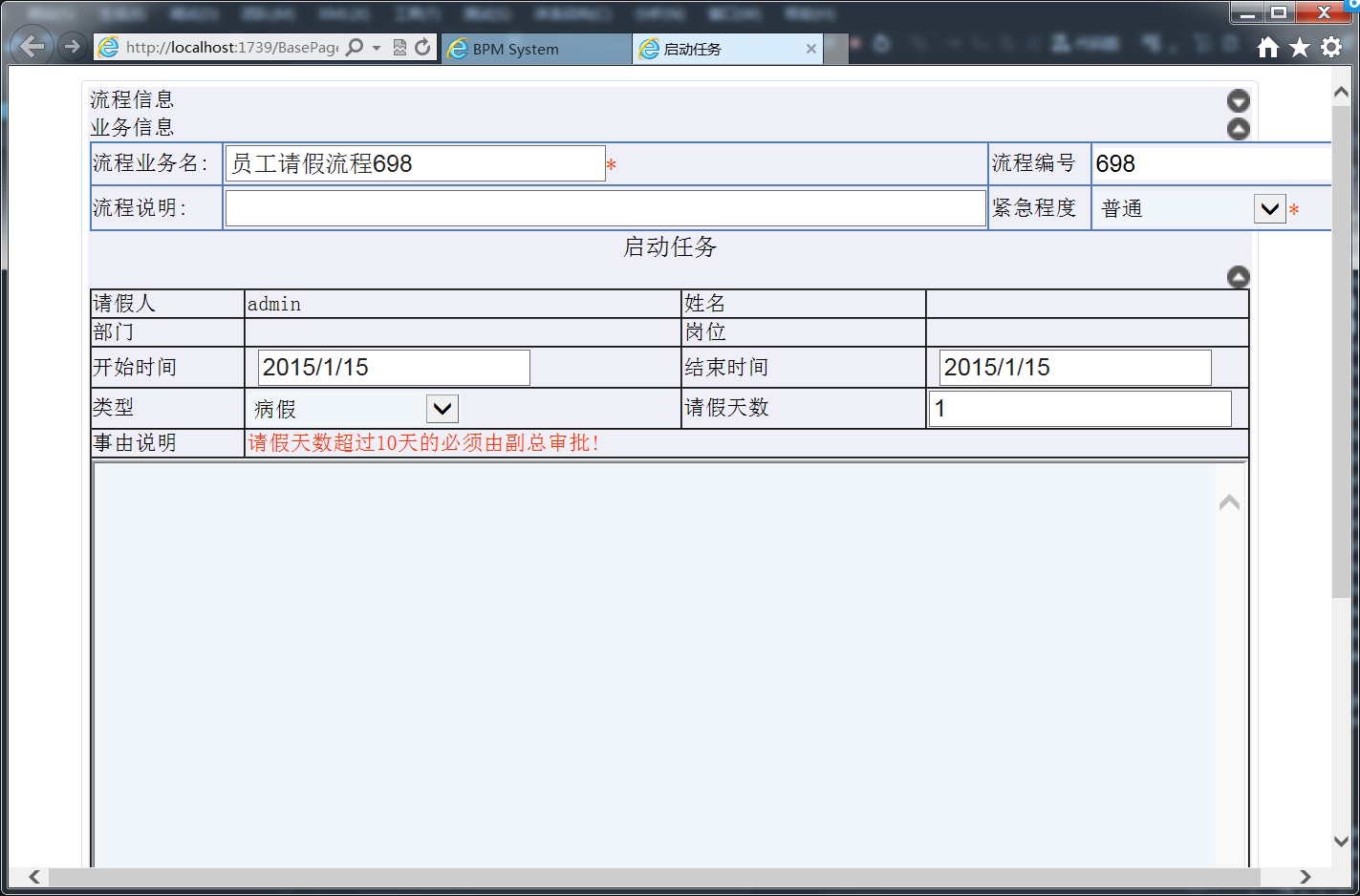
Task: Open the 紧急程度 dropdown
Action: pyautogui.click(x=1269, y=209)
